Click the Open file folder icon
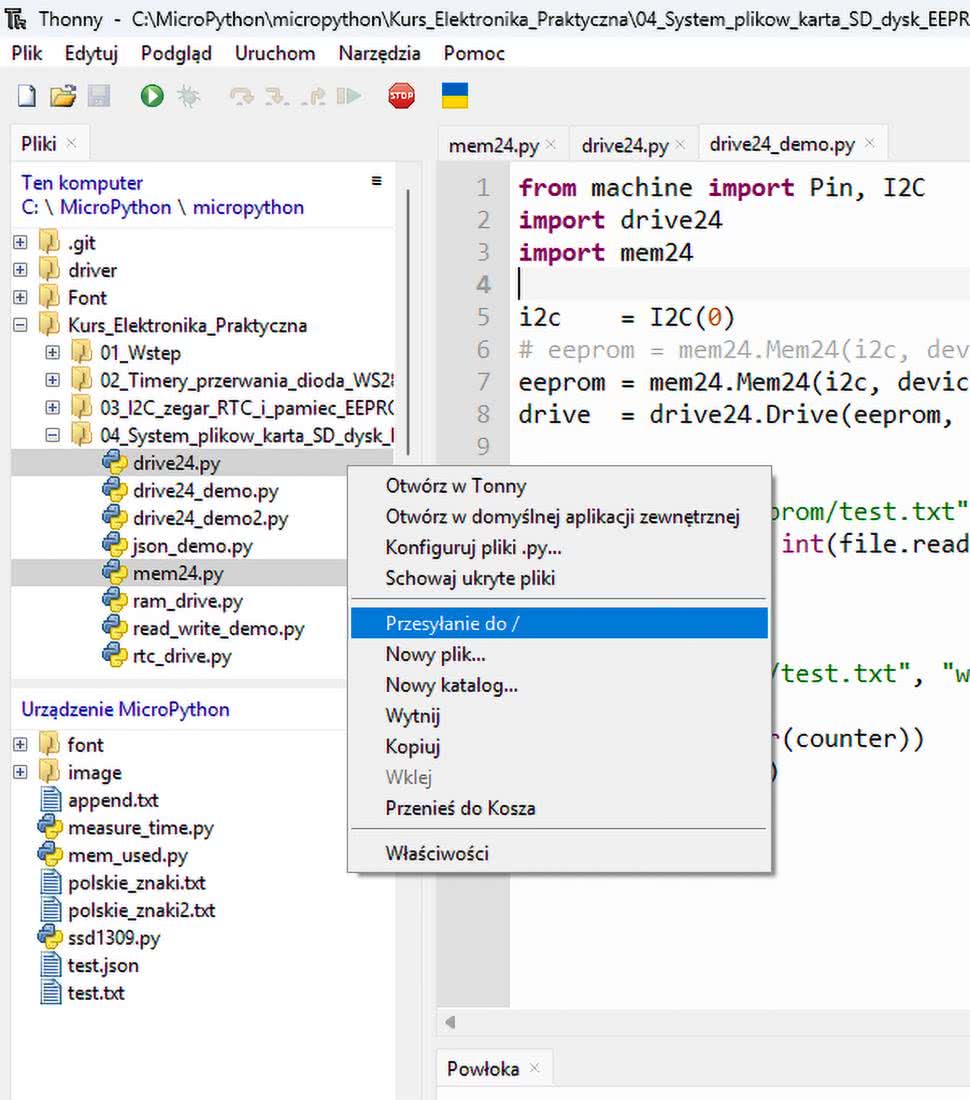 pyautogui.click(x=63, y=96)
